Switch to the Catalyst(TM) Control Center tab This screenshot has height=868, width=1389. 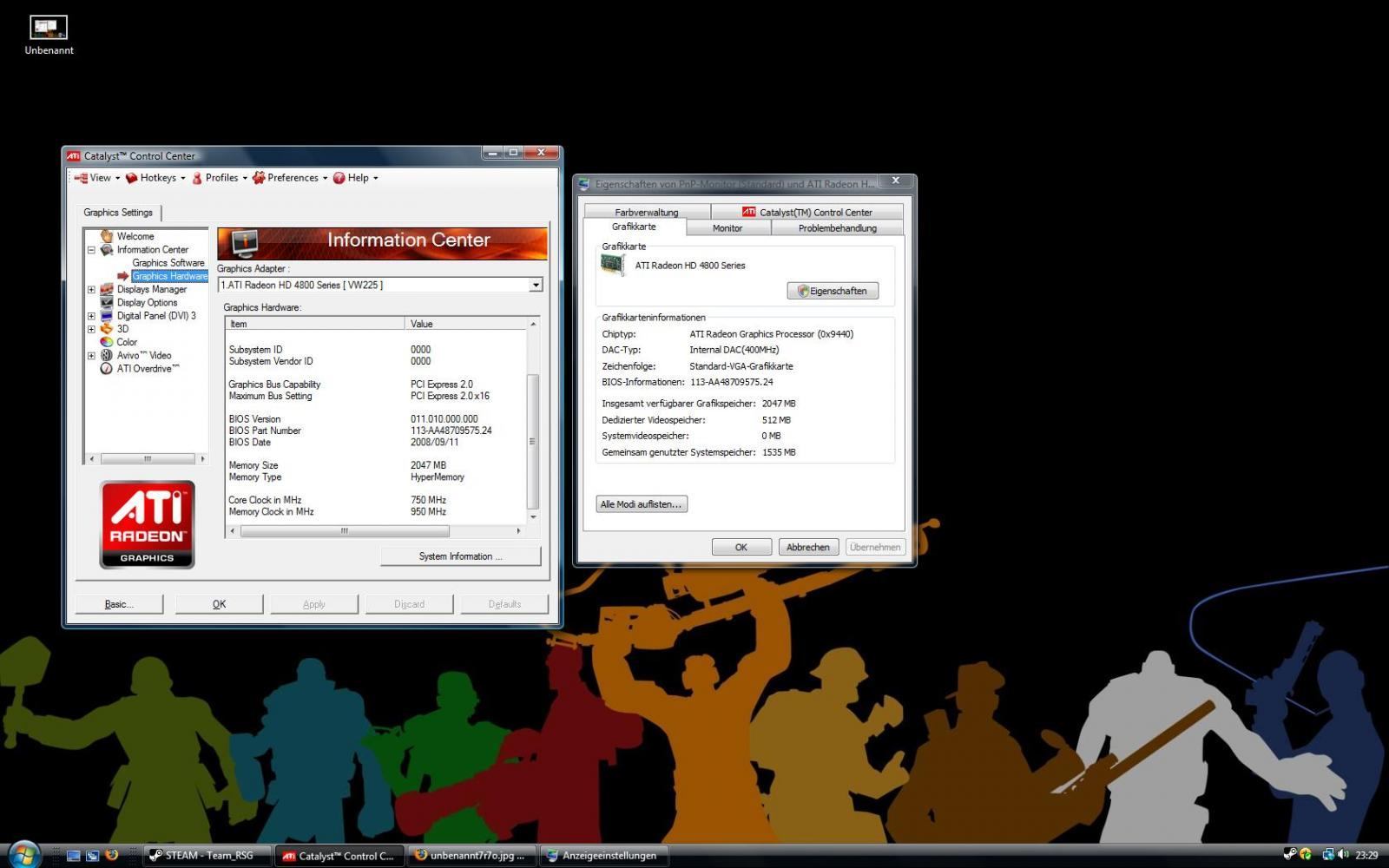(807, 212)
